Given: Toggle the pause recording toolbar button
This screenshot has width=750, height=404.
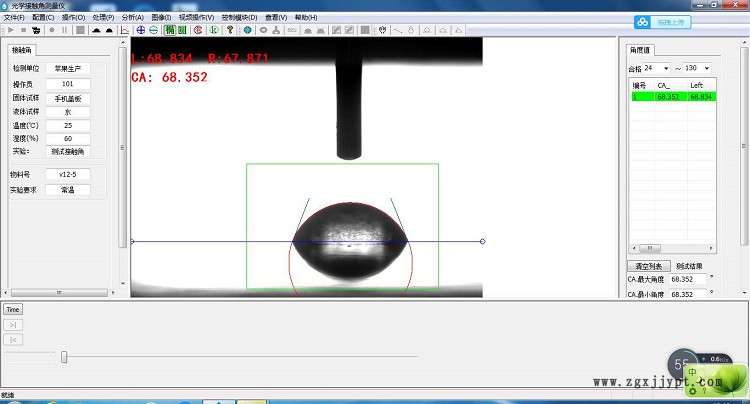Looking at the screenshot, I should point(65,30).
